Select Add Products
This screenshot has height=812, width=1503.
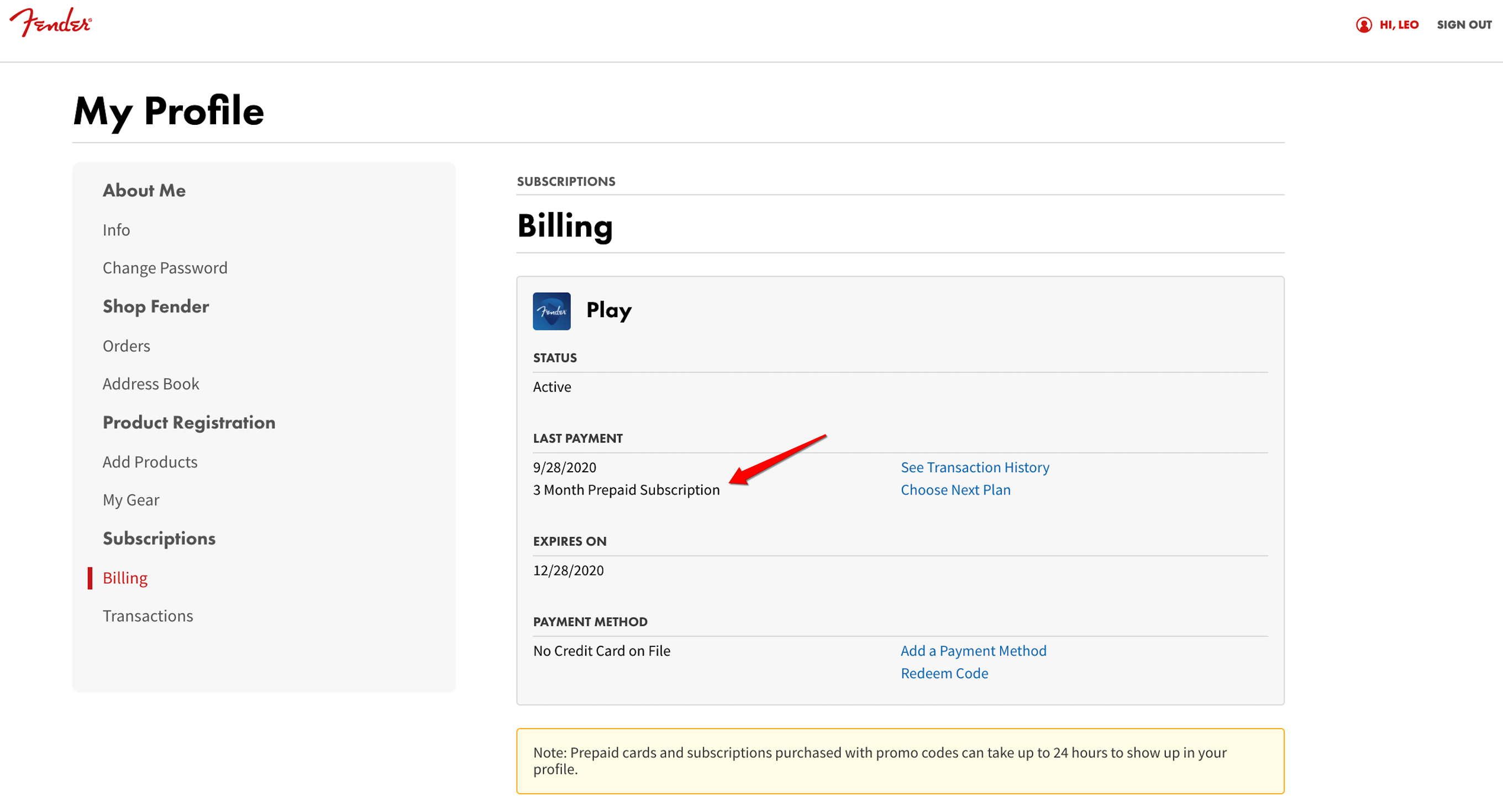pyautogui.click(x=150, y=462)
